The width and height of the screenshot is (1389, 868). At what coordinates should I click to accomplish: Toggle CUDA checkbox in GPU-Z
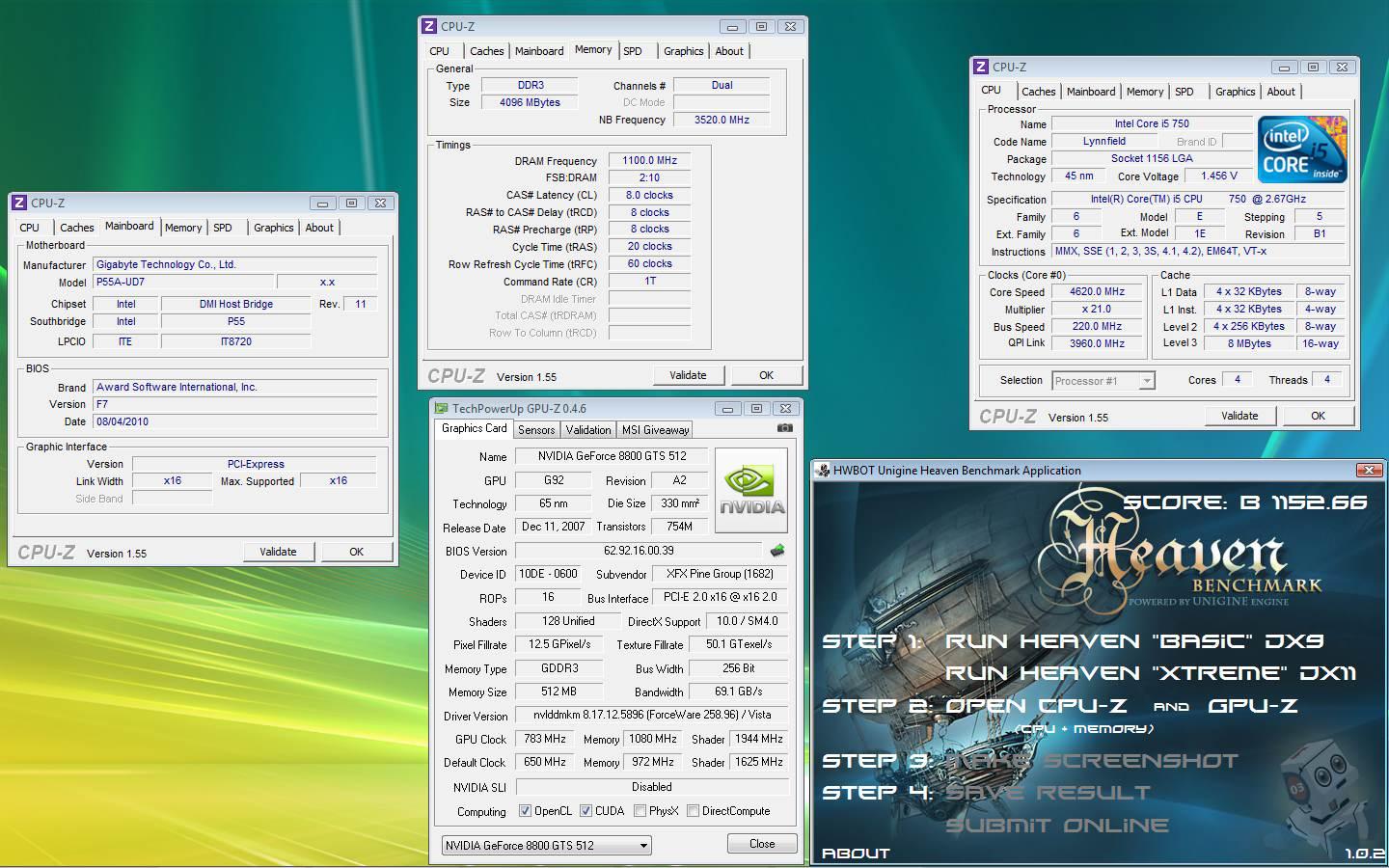click(586, 811)
